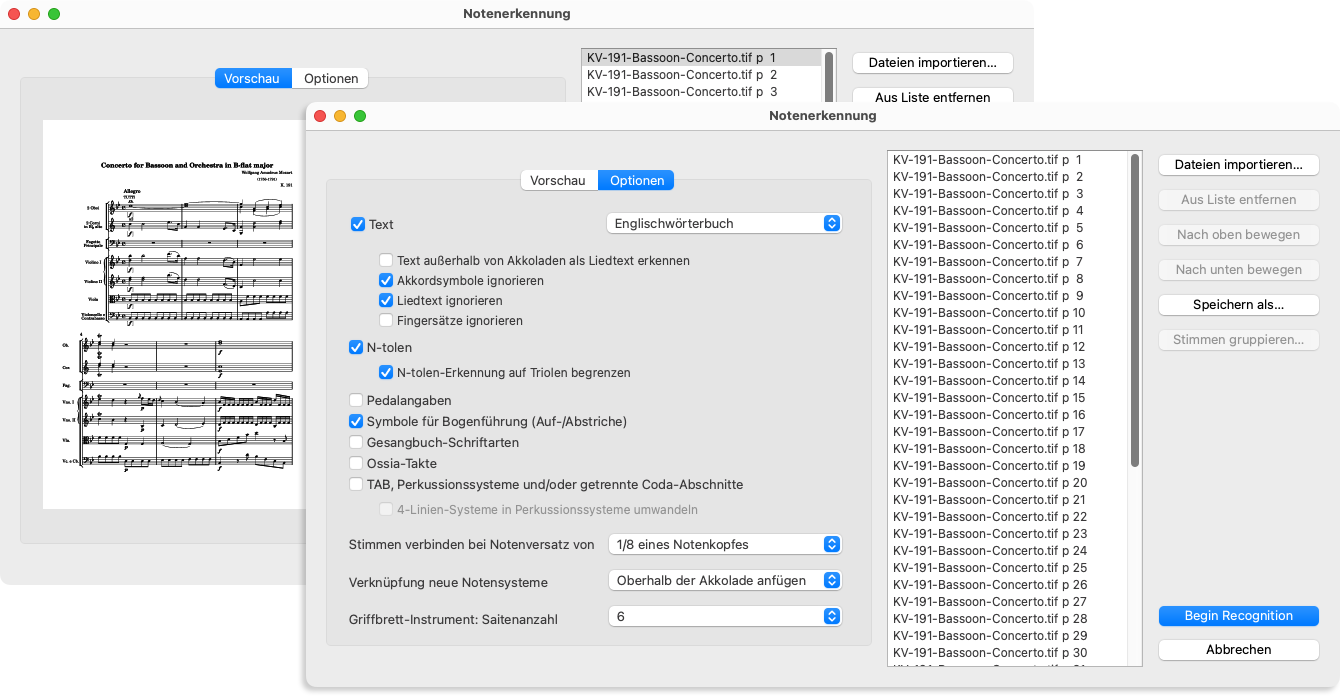Click the Begin Recognition button
The image size is (1340, 700).
coord(1238,616)
